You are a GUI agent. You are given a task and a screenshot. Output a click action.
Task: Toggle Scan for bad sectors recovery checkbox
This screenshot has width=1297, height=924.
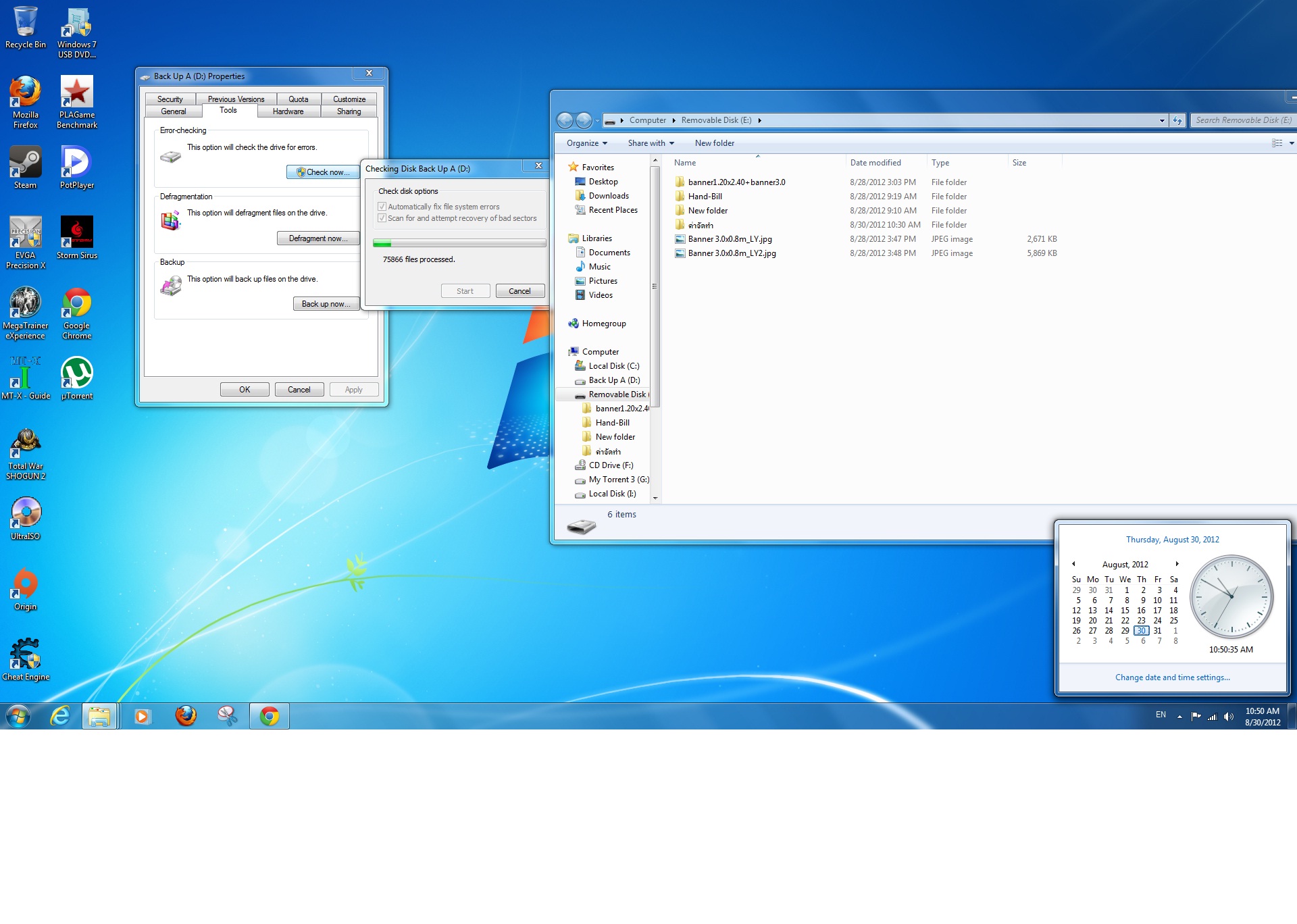382,218
